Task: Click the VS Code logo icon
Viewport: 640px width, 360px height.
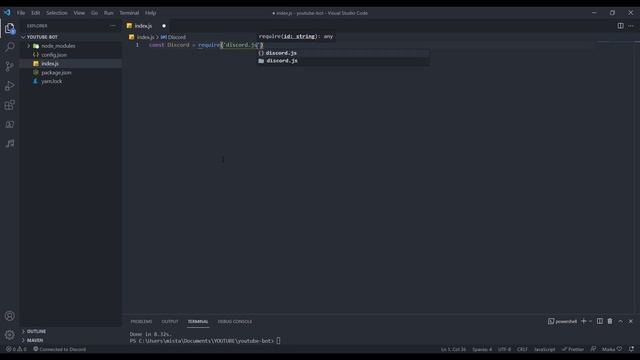Action: tap(7, 13)
